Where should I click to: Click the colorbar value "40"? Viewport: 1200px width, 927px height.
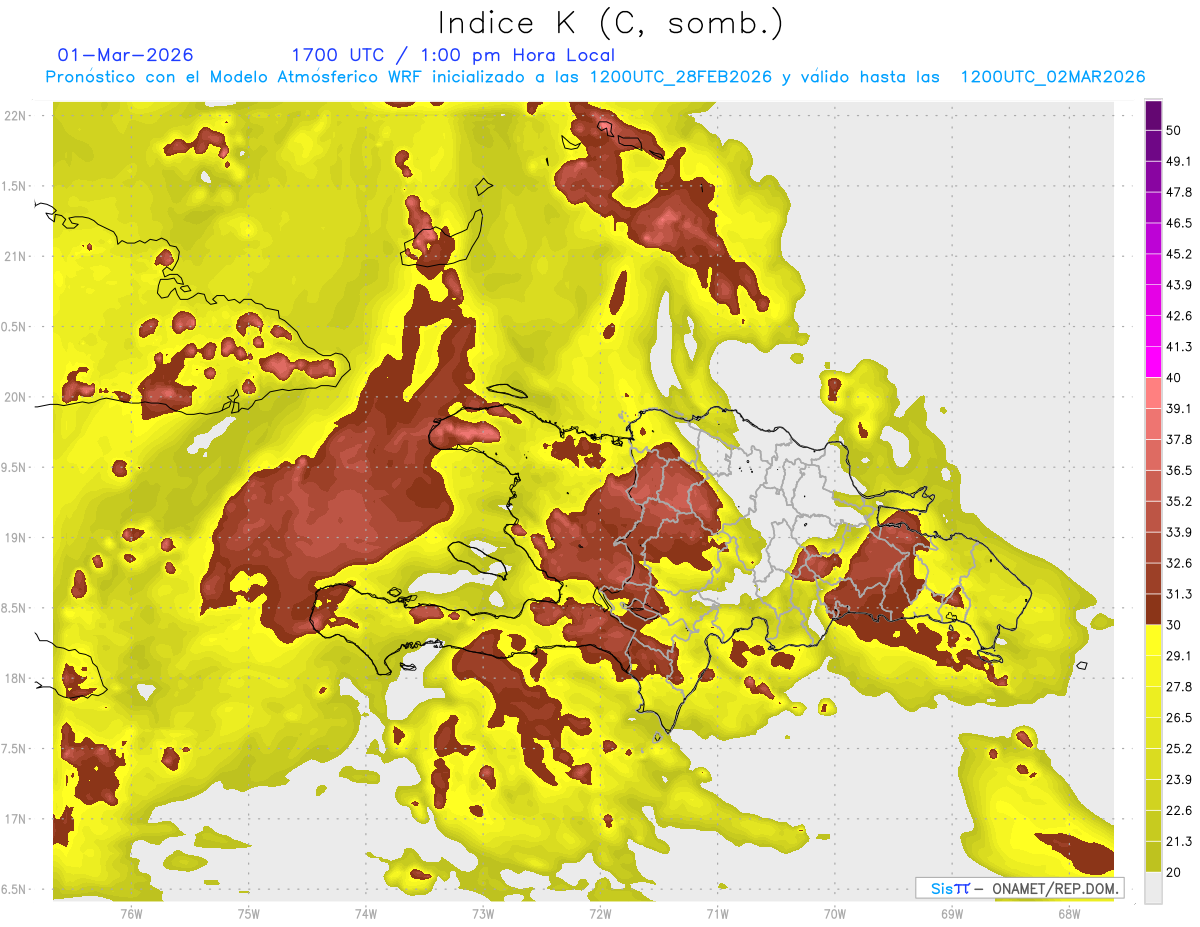(x=1174, y=377)
